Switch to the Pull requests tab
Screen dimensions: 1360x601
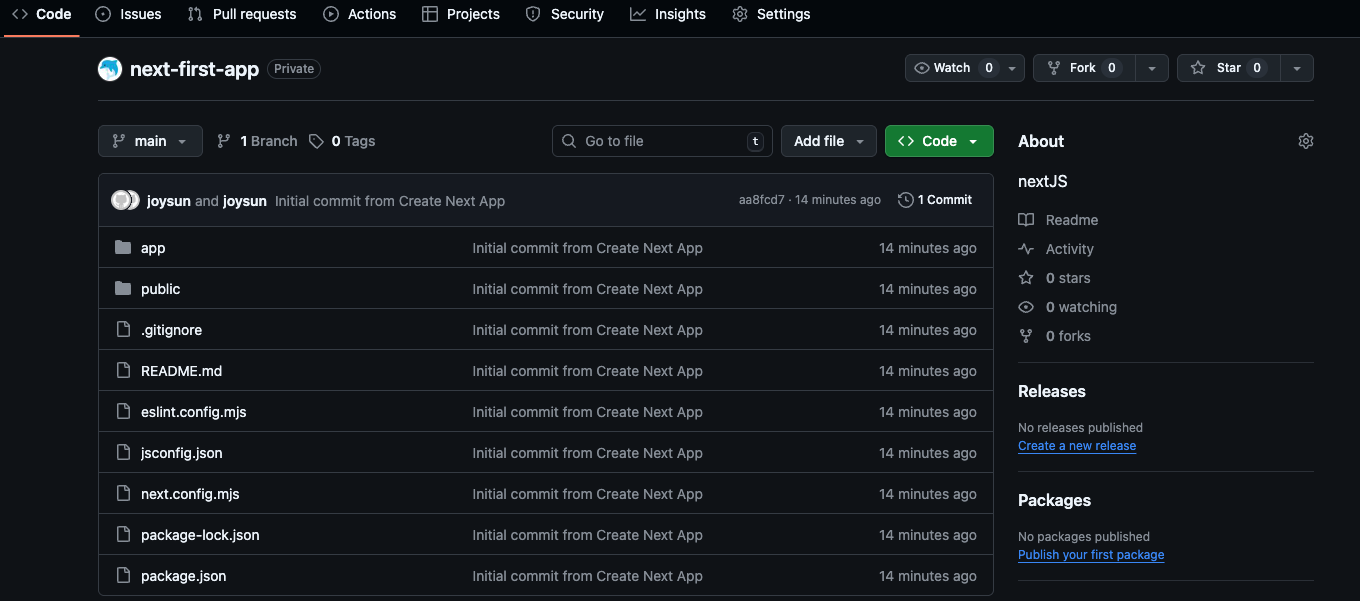242,14
